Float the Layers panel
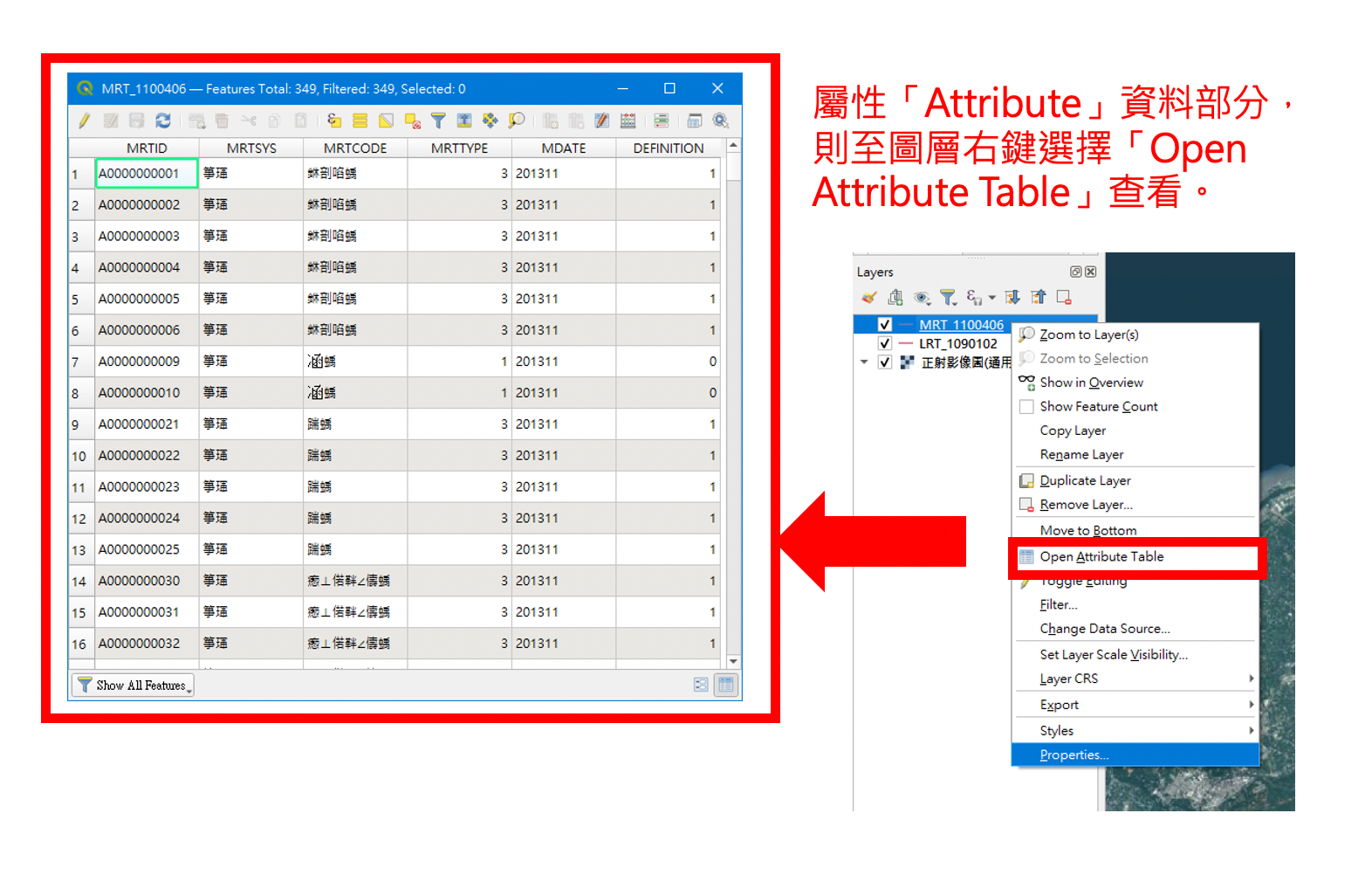This screenshot has height=882, width=1372. pos(1076,272)
